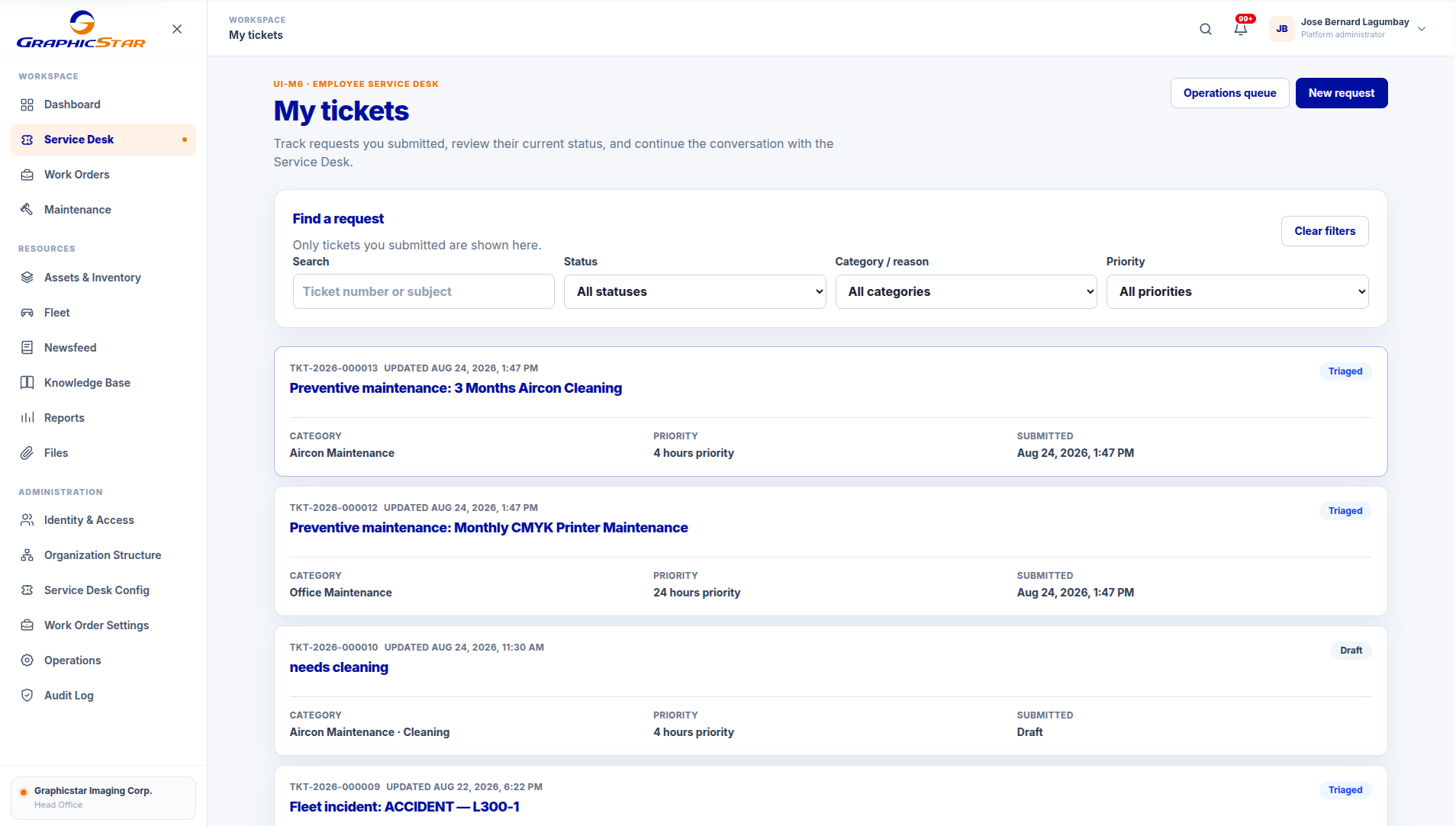This screenshot has height=826, width=1456.
Task: Click the Audit Log shield icon
Action: click(x=27, y=696)
